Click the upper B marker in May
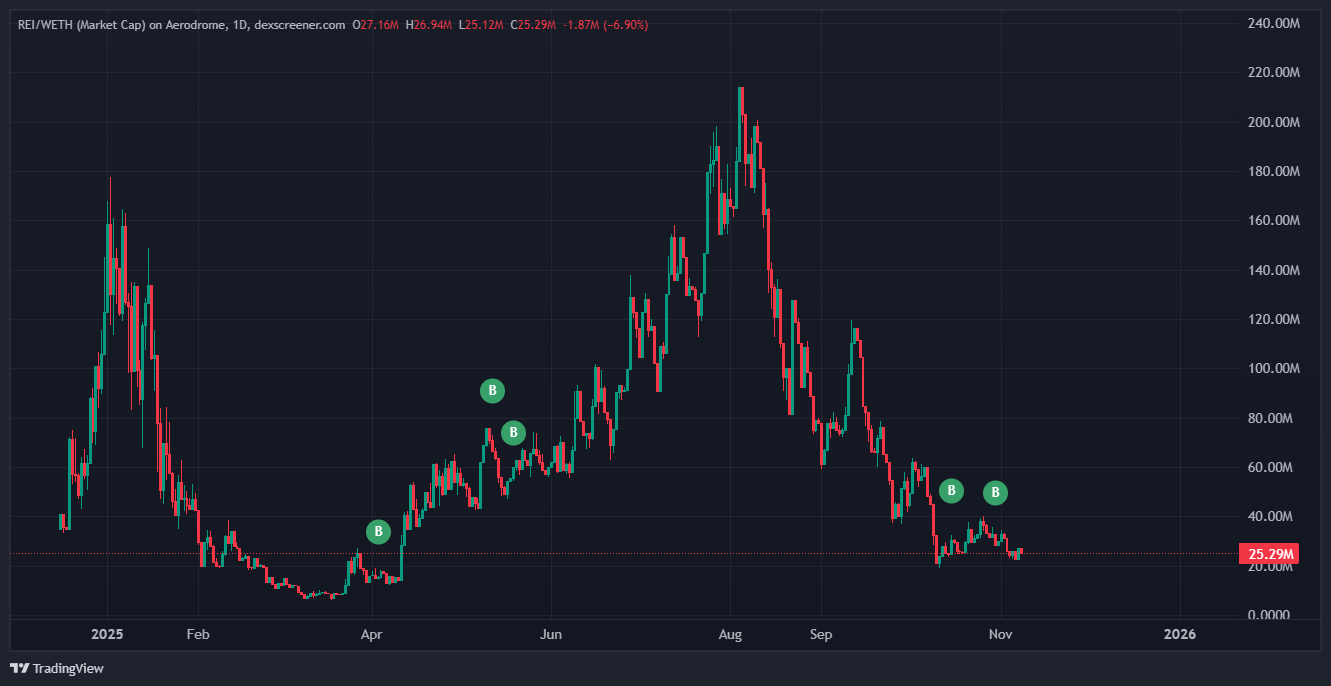1331x686 pixels. [x=492, y=391]
